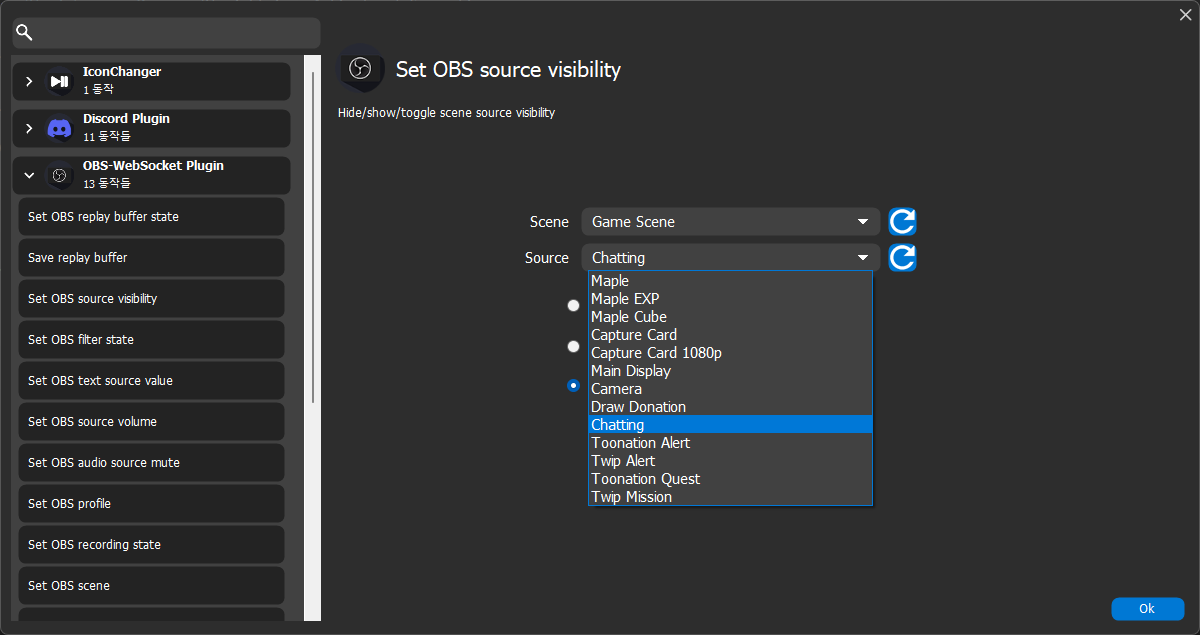Open the 'Save replay buffer' action
The width and height of the screenshot is (1200, 635).
click(x=150, y=257)
